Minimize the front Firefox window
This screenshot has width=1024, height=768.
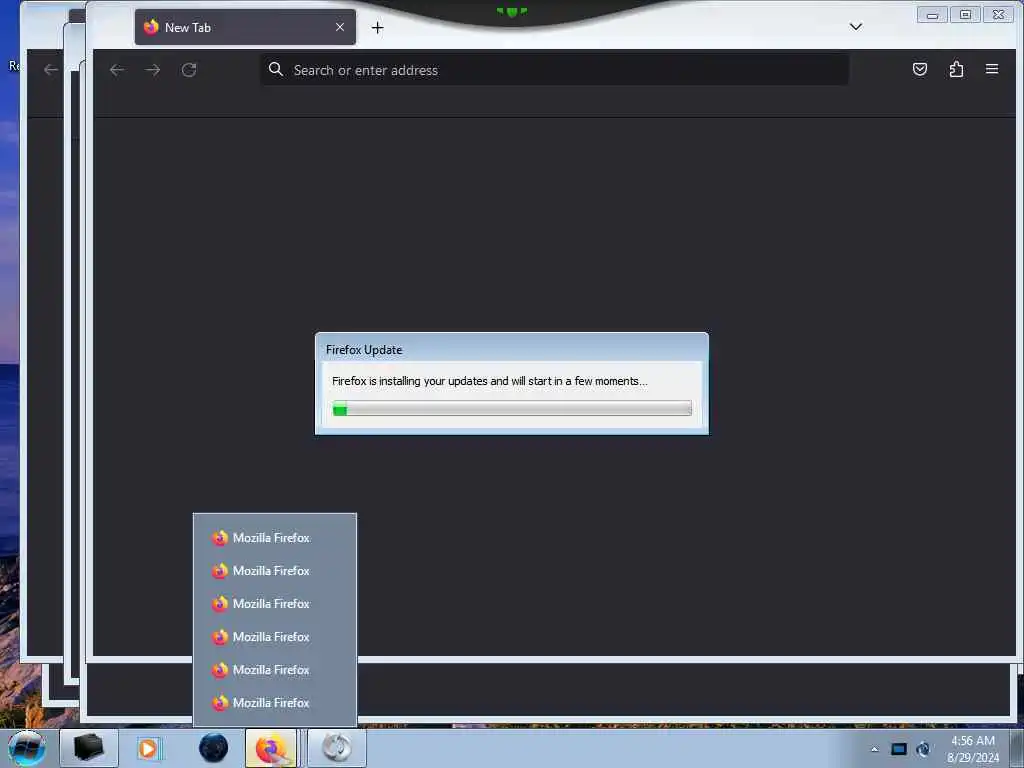click(x=932, y=15)
